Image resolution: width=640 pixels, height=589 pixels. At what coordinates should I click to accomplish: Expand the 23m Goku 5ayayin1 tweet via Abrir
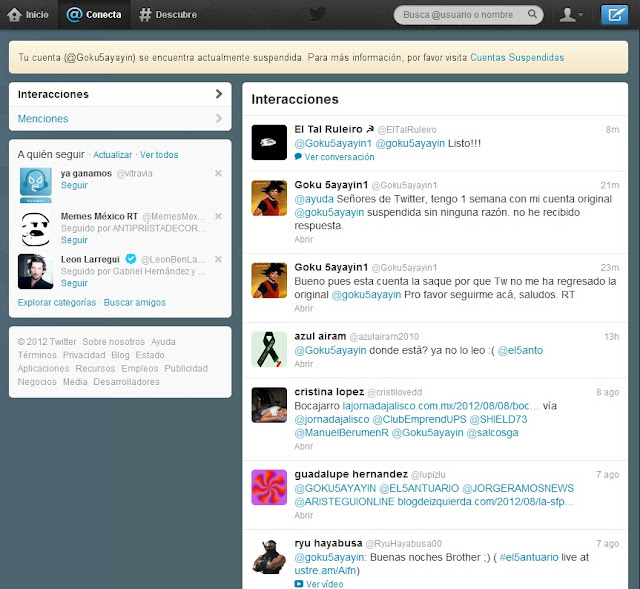pyautogui.click(x=304, y=309)
